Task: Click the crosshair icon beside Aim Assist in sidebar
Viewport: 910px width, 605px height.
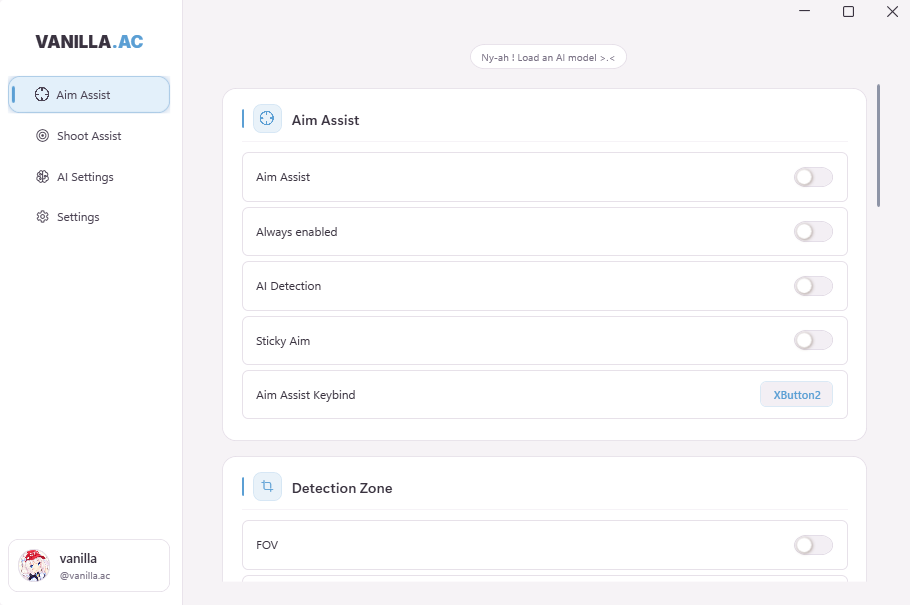Action: (x=42, y=94)
